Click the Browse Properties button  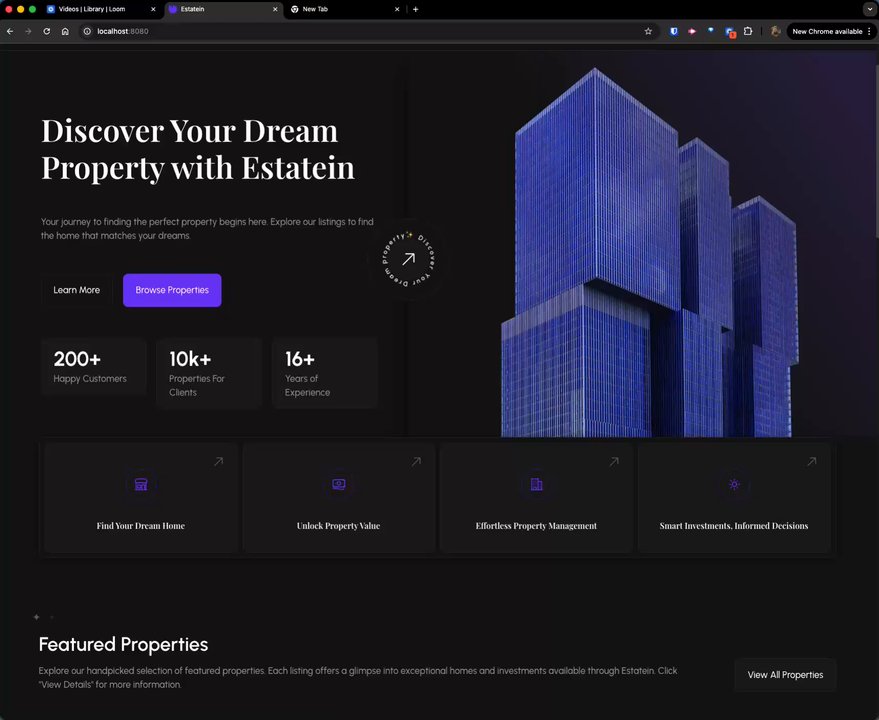coord(172,290)
